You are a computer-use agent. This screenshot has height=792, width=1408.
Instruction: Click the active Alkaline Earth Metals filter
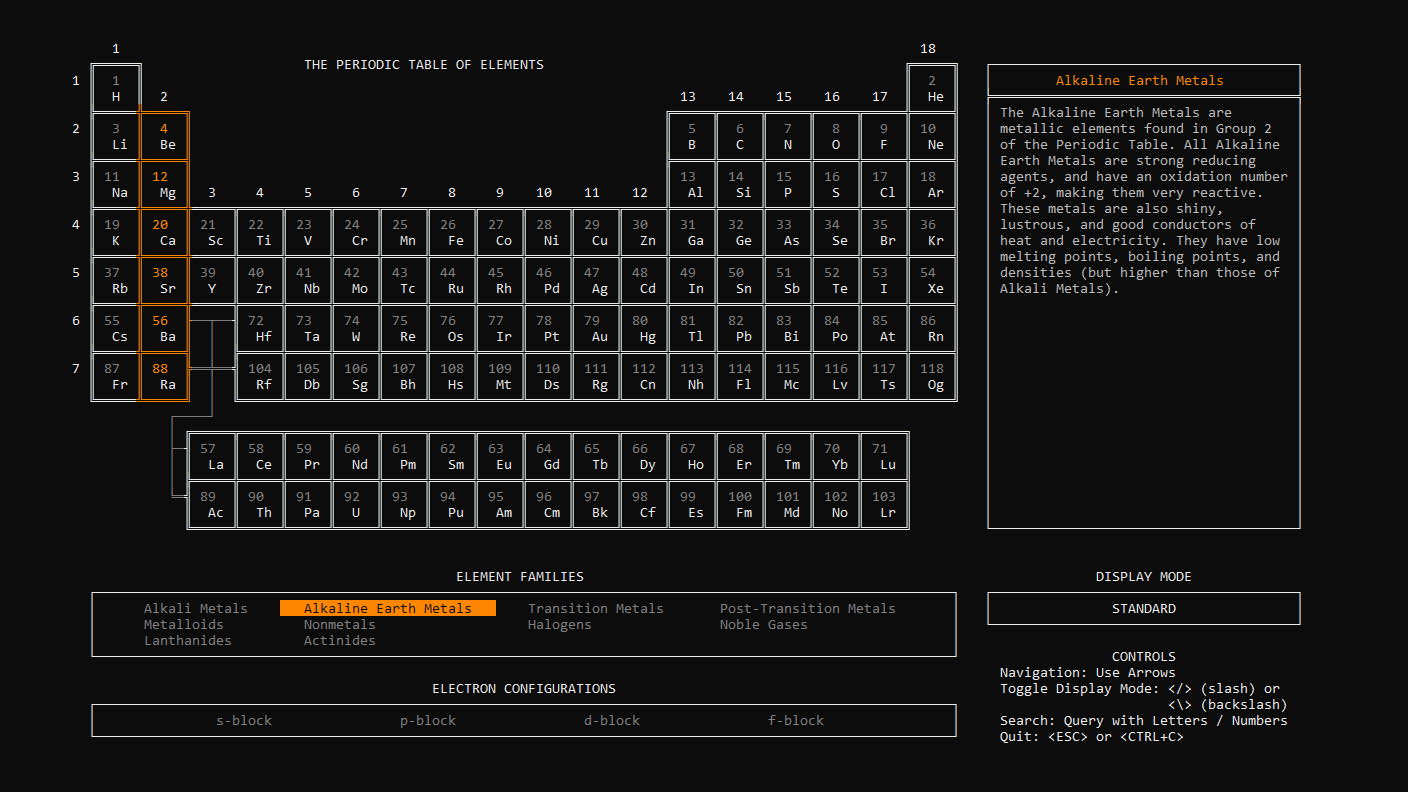point(388,608)
